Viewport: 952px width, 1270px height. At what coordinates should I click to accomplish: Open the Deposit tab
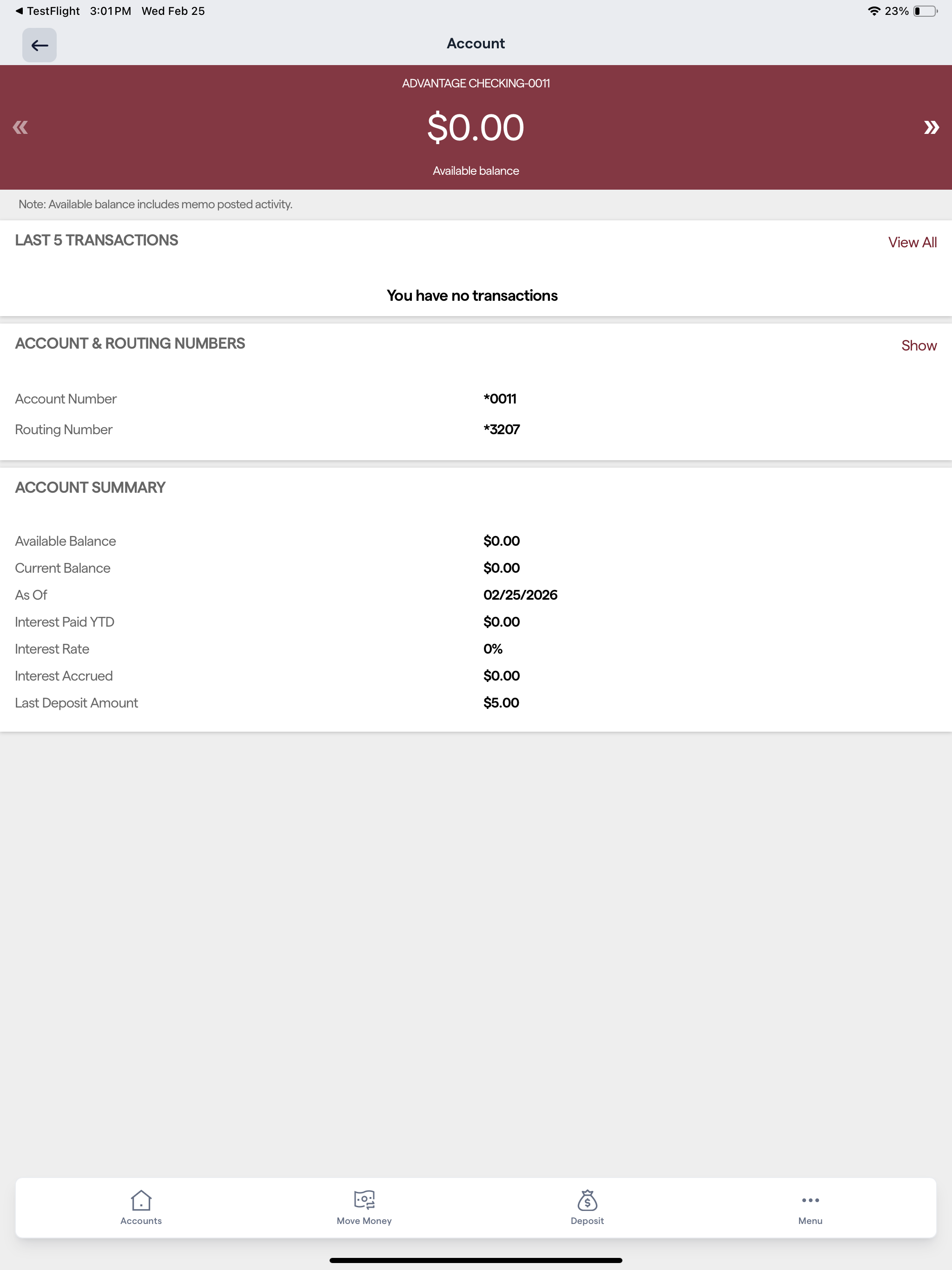pyautogui.click(x=587, y=1207)
